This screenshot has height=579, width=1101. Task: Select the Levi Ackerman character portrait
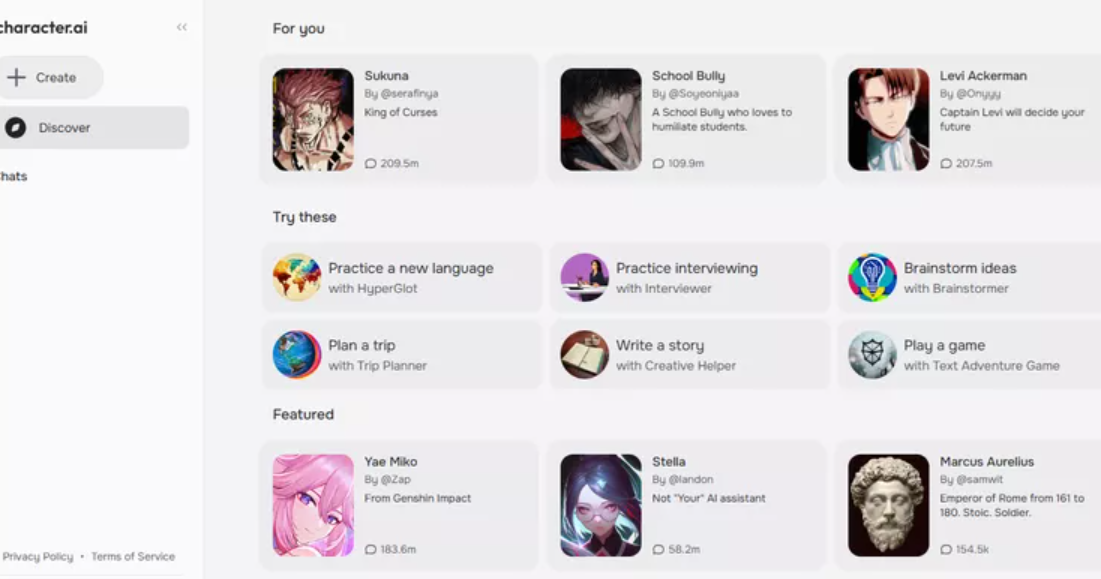point(888,119)
